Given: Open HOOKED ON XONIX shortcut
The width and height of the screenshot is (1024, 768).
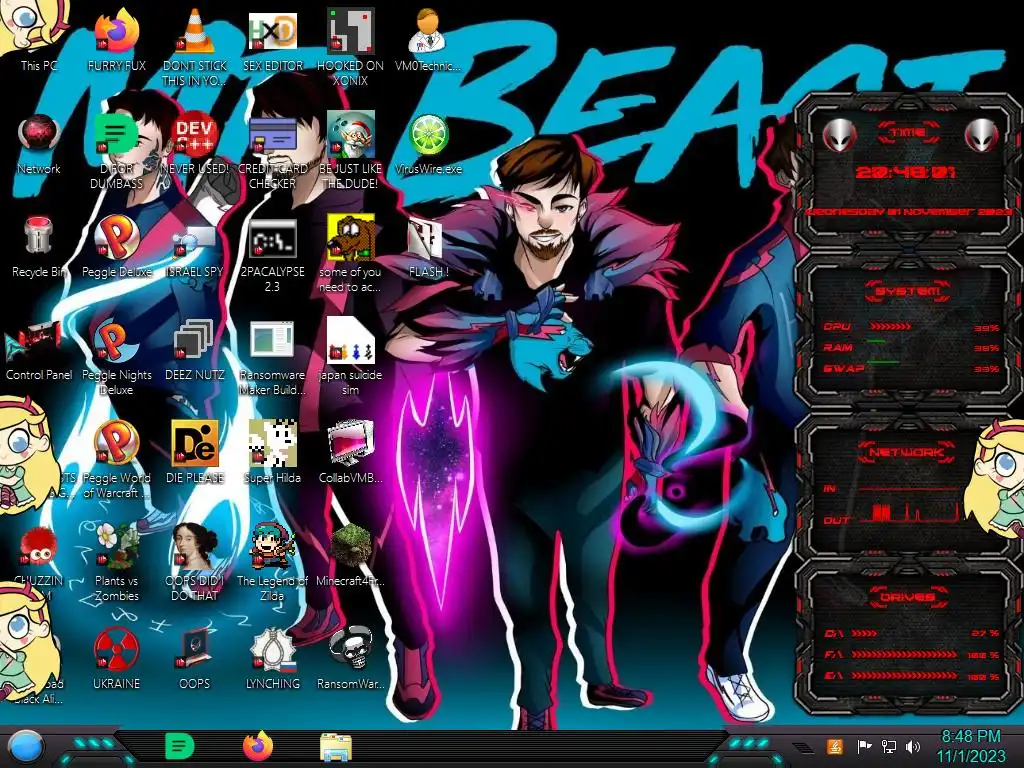Looking at the screenshot, I should [350, 47].
